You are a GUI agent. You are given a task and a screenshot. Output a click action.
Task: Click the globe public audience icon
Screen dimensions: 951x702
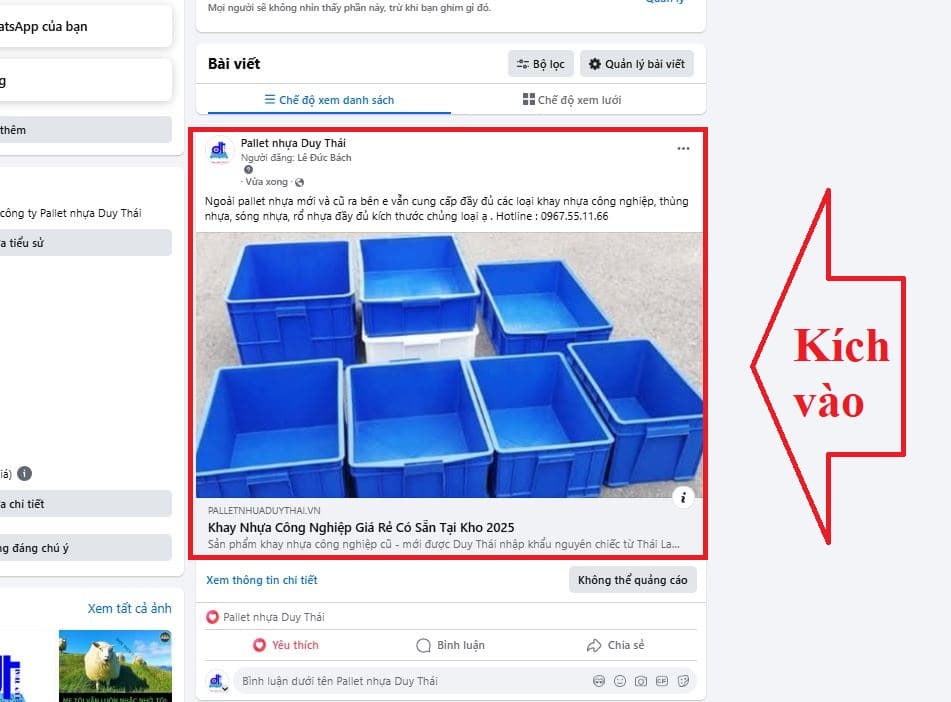[300, 182]
